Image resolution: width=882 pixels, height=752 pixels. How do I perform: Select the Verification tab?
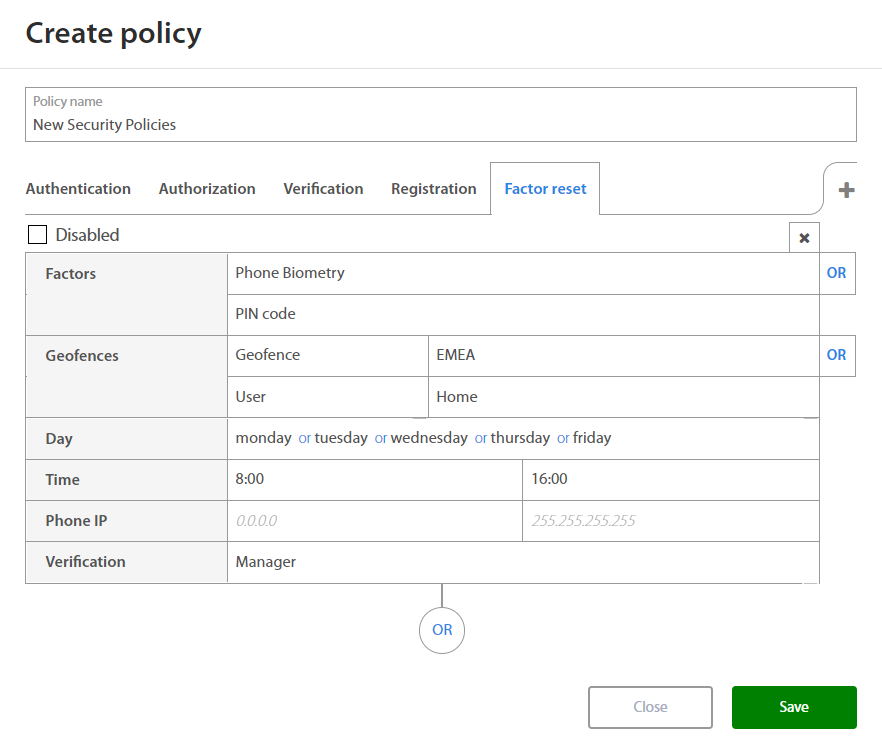(323, 189)
